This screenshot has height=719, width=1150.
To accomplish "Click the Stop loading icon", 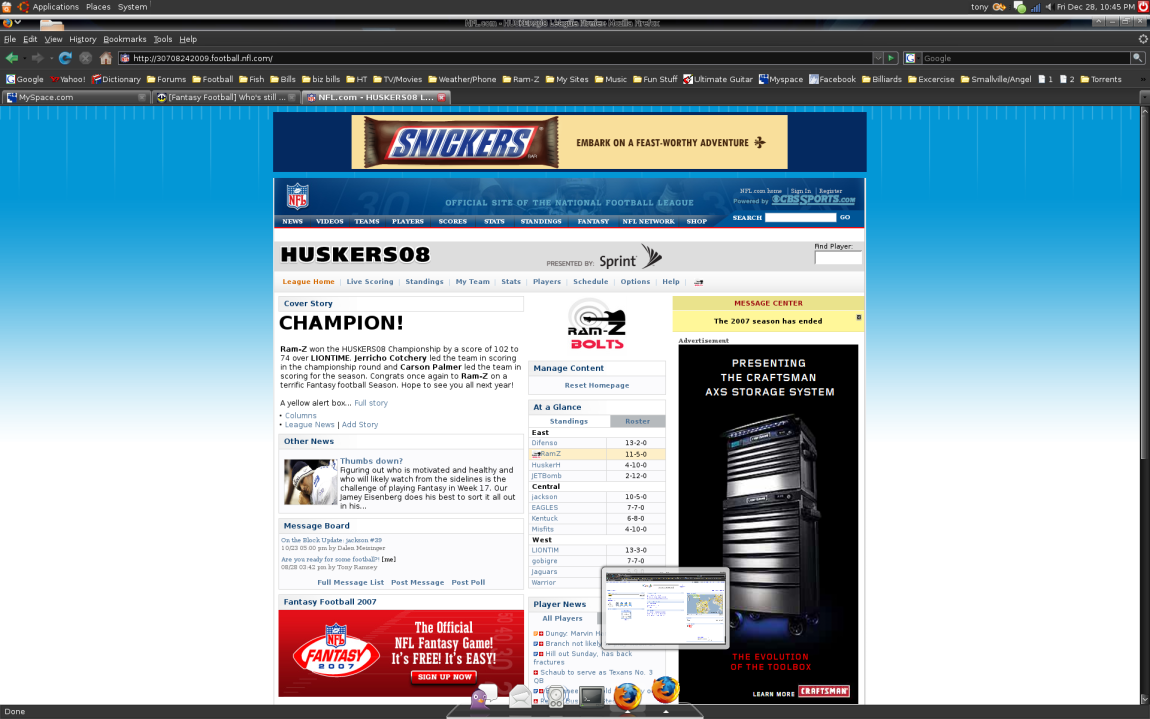I will (x=85, y=58).
